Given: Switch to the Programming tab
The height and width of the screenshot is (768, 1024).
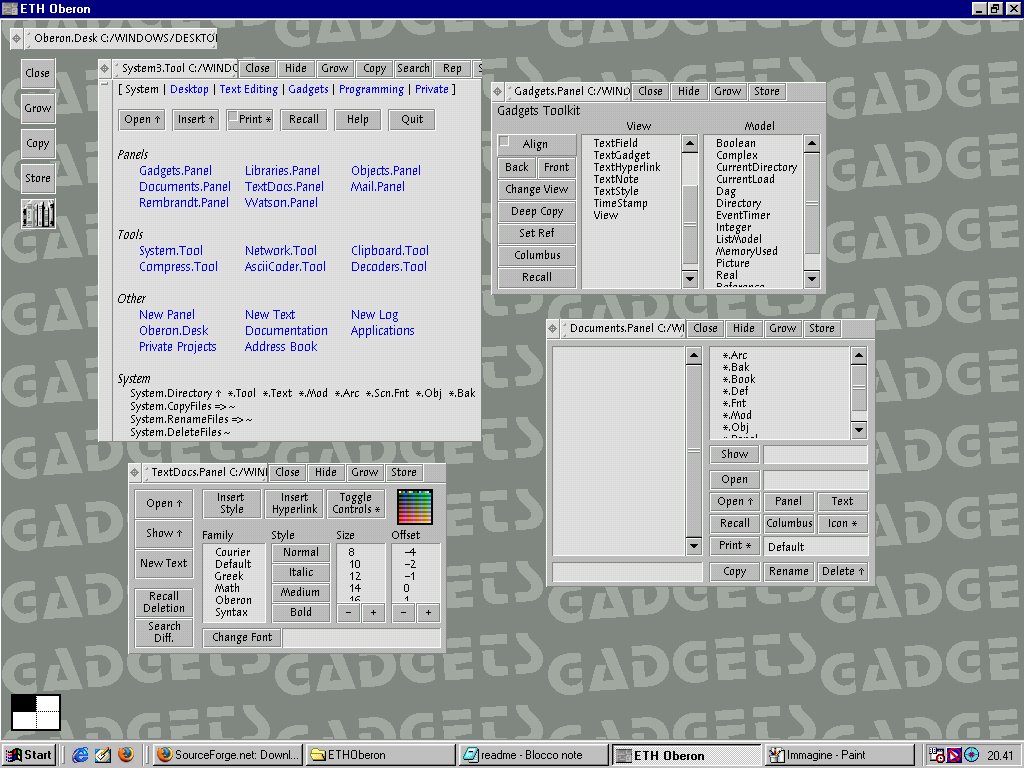Looking at the screenshot, I should point(371,89).
